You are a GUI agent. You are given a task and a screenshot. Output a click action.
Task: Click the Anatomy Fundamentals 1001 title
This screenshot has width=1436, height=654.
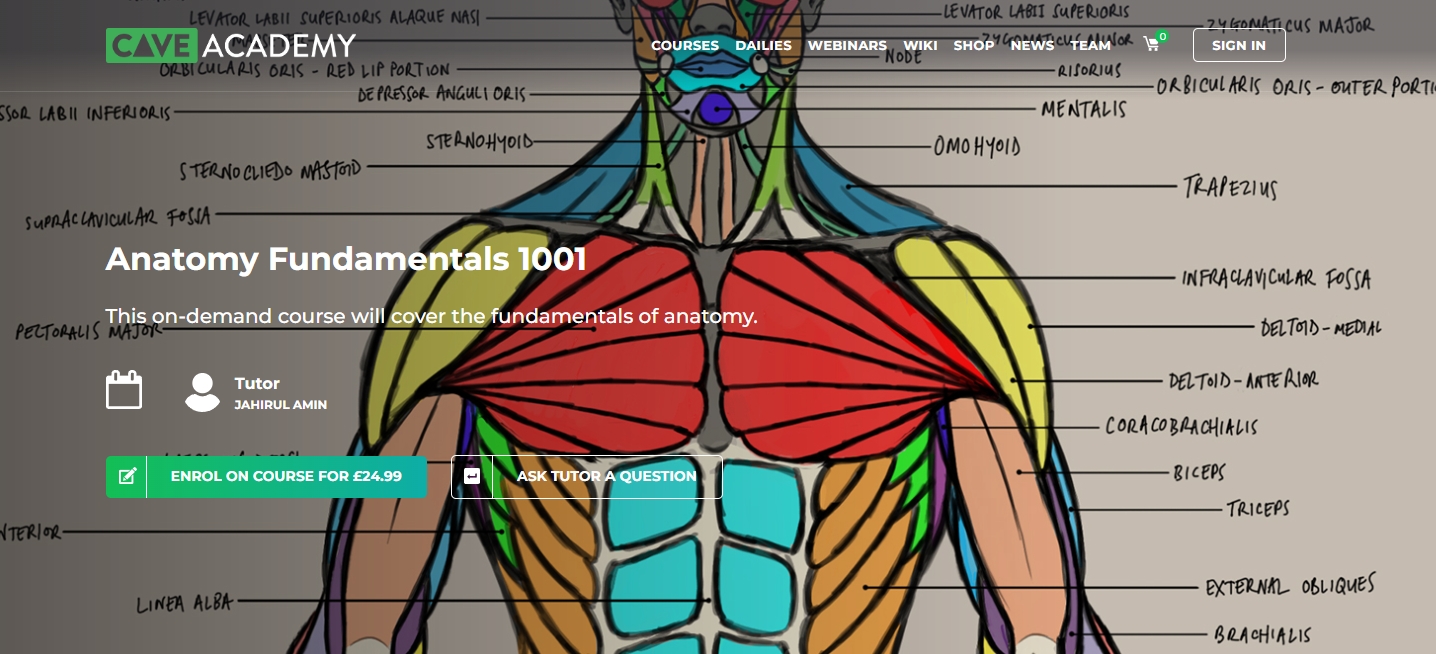pos(346,259)
